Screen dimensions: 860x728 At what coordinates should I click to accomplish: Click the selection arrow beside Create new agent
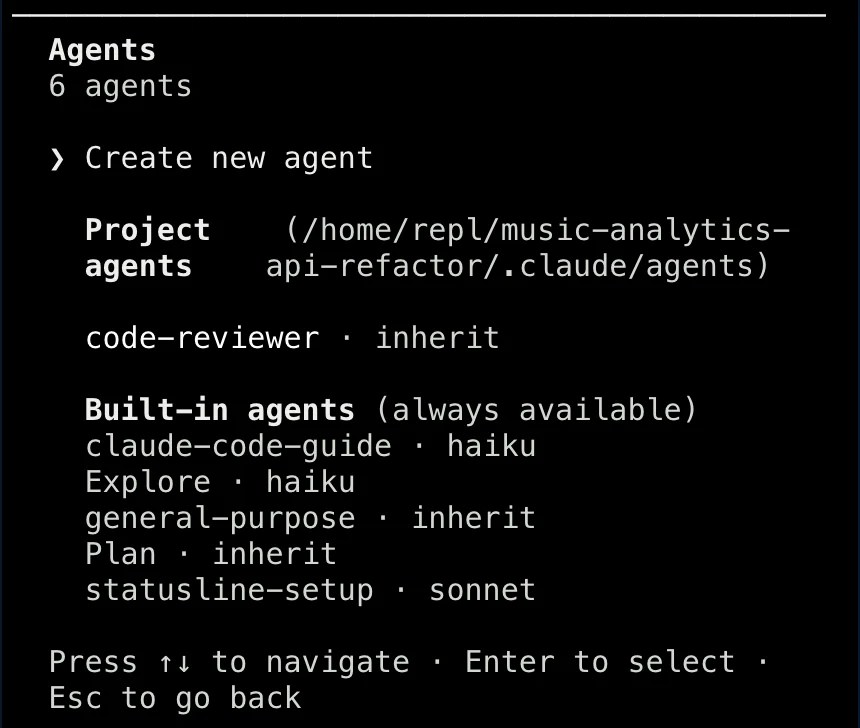(57, 160)
